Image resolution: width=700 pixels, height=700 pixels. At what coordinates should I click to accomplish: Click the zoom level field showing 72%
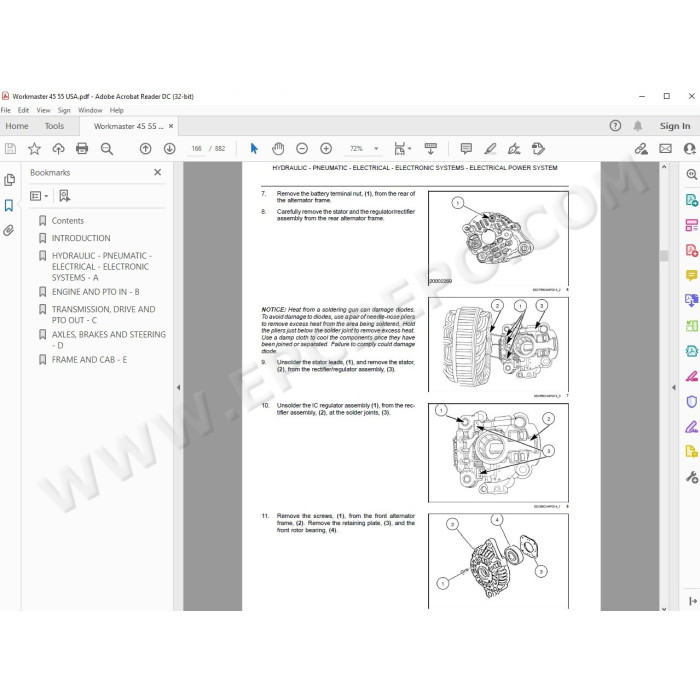pyautogui.click(x=356, y=149)
